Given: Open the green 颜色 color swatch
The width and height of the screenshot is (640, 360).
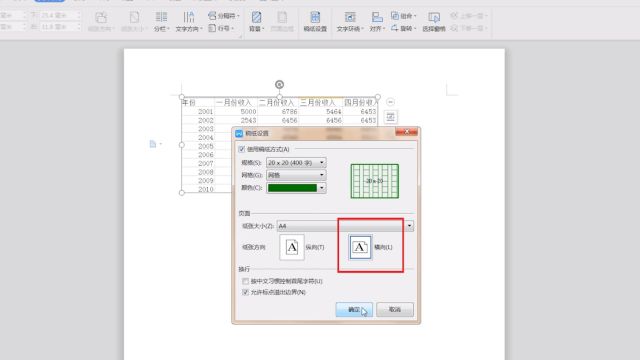Looking at the screenshot, I should point(296,188).
